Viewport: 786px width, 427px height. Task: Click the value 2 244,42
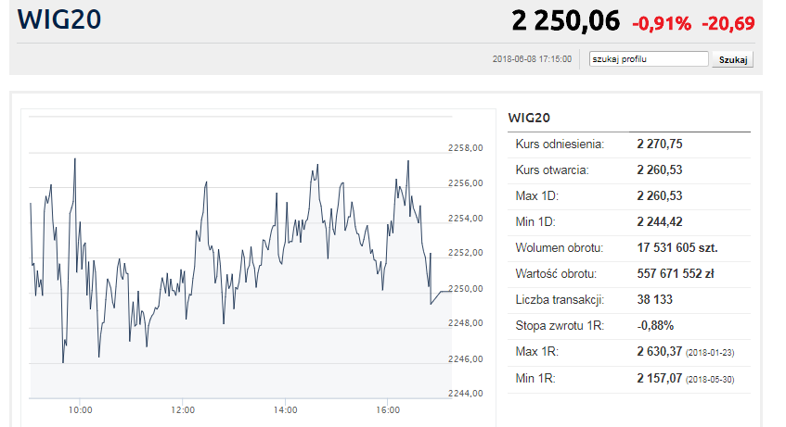660,222
